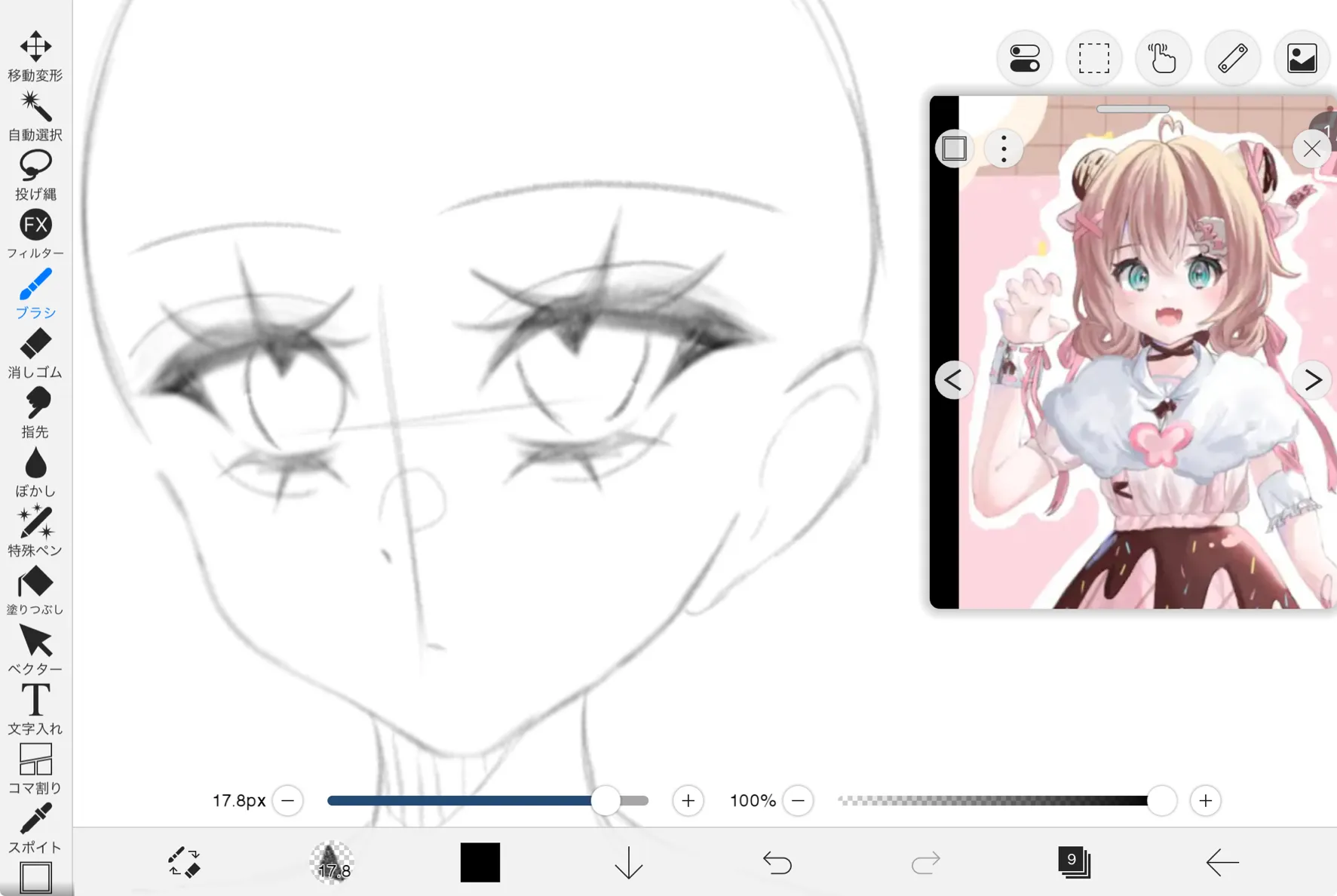Open the hand gesture settings button
1337x896 pixels.
click(x=1163, y=58)
